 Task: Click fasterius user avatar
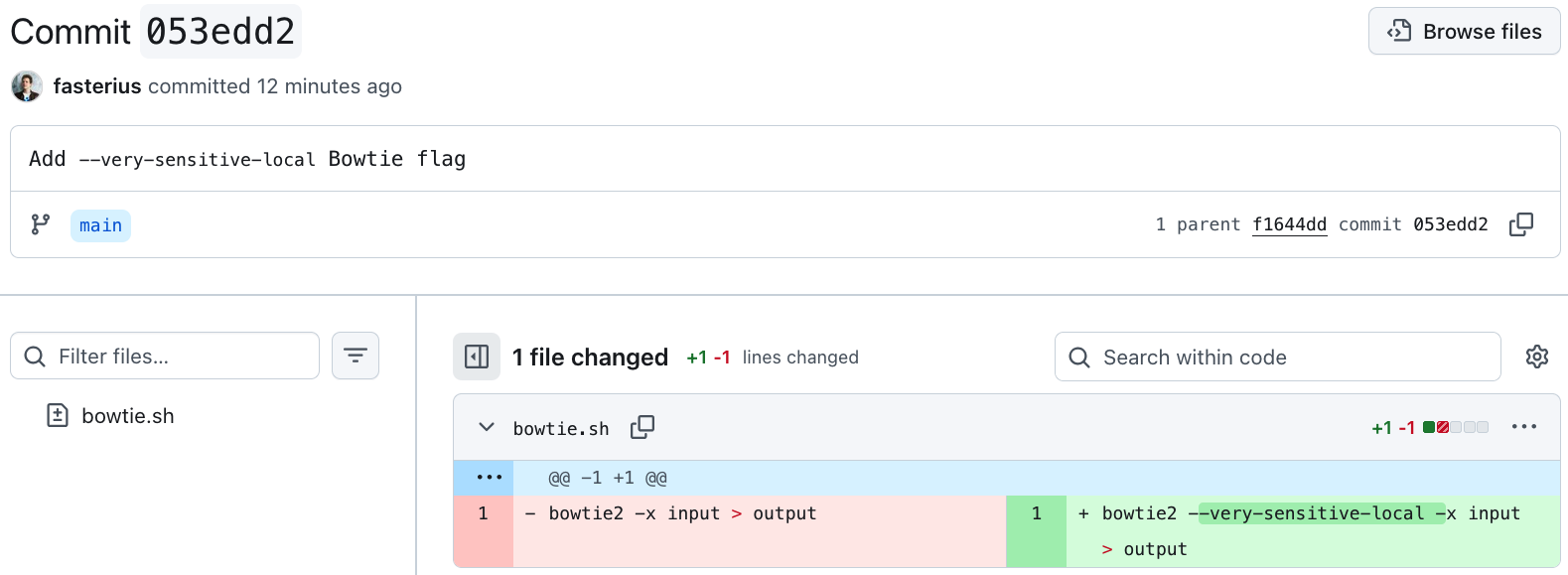pyautogui.click(x=27, y=86)
